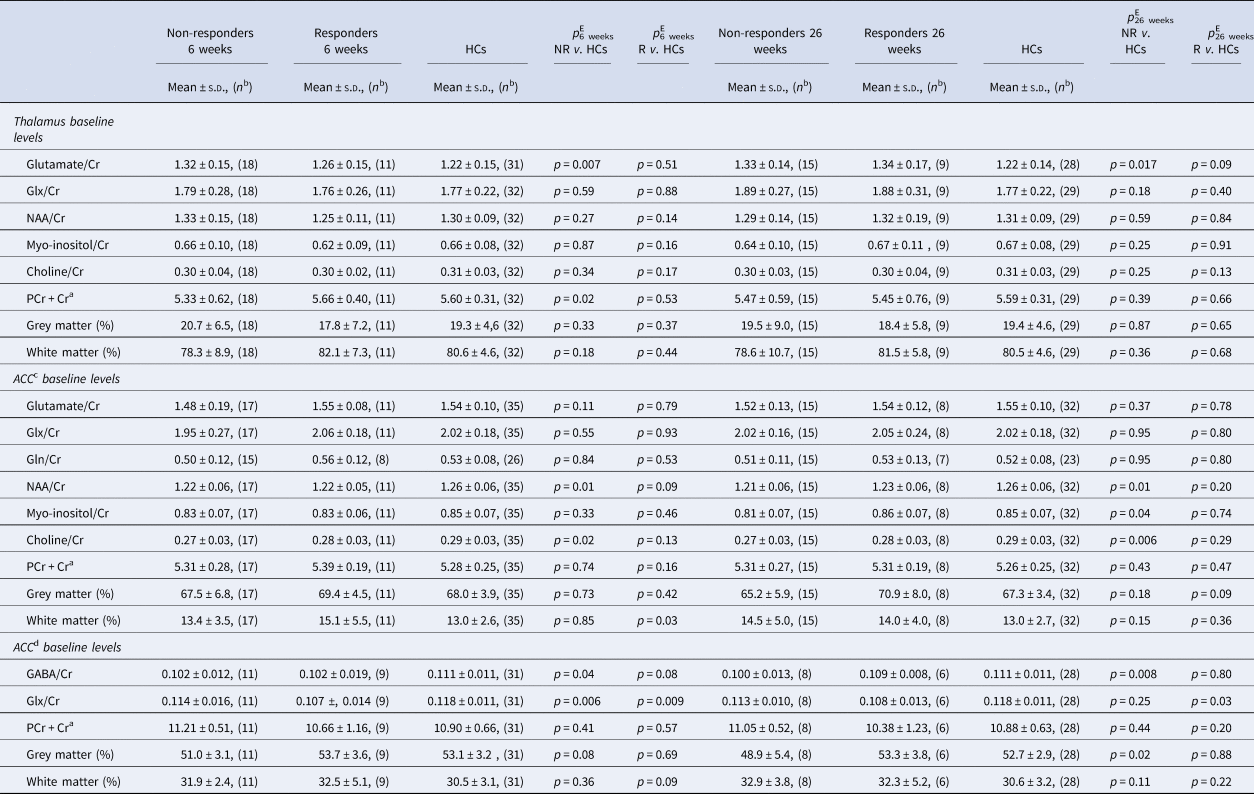This screenshot has height=794, width=1254.
Task: Click the 'Thalamus baseline levels' section heading
Action: [64, 129]
